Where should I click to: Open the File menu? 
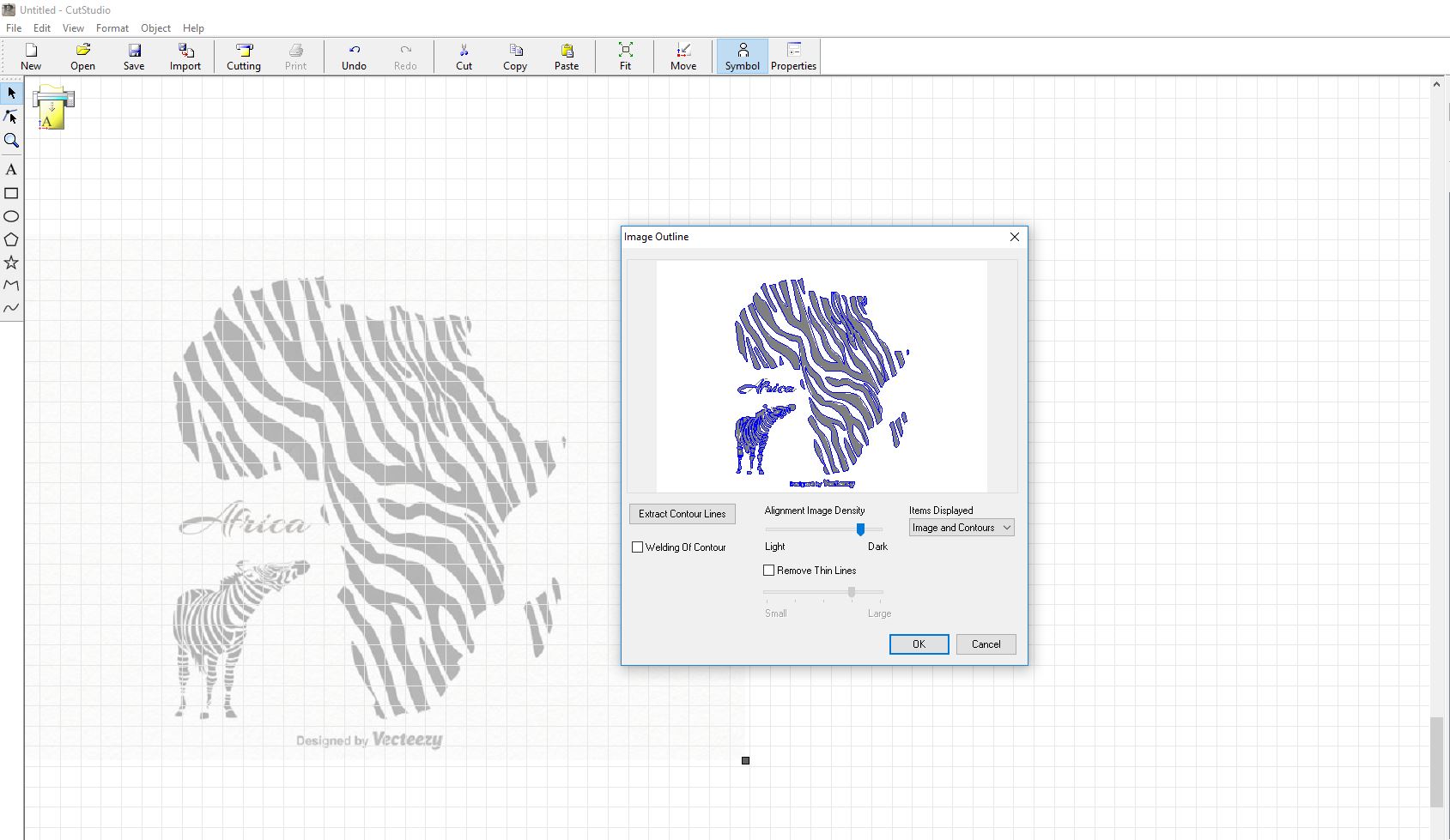pyautogui.click(x=14, y=28)
